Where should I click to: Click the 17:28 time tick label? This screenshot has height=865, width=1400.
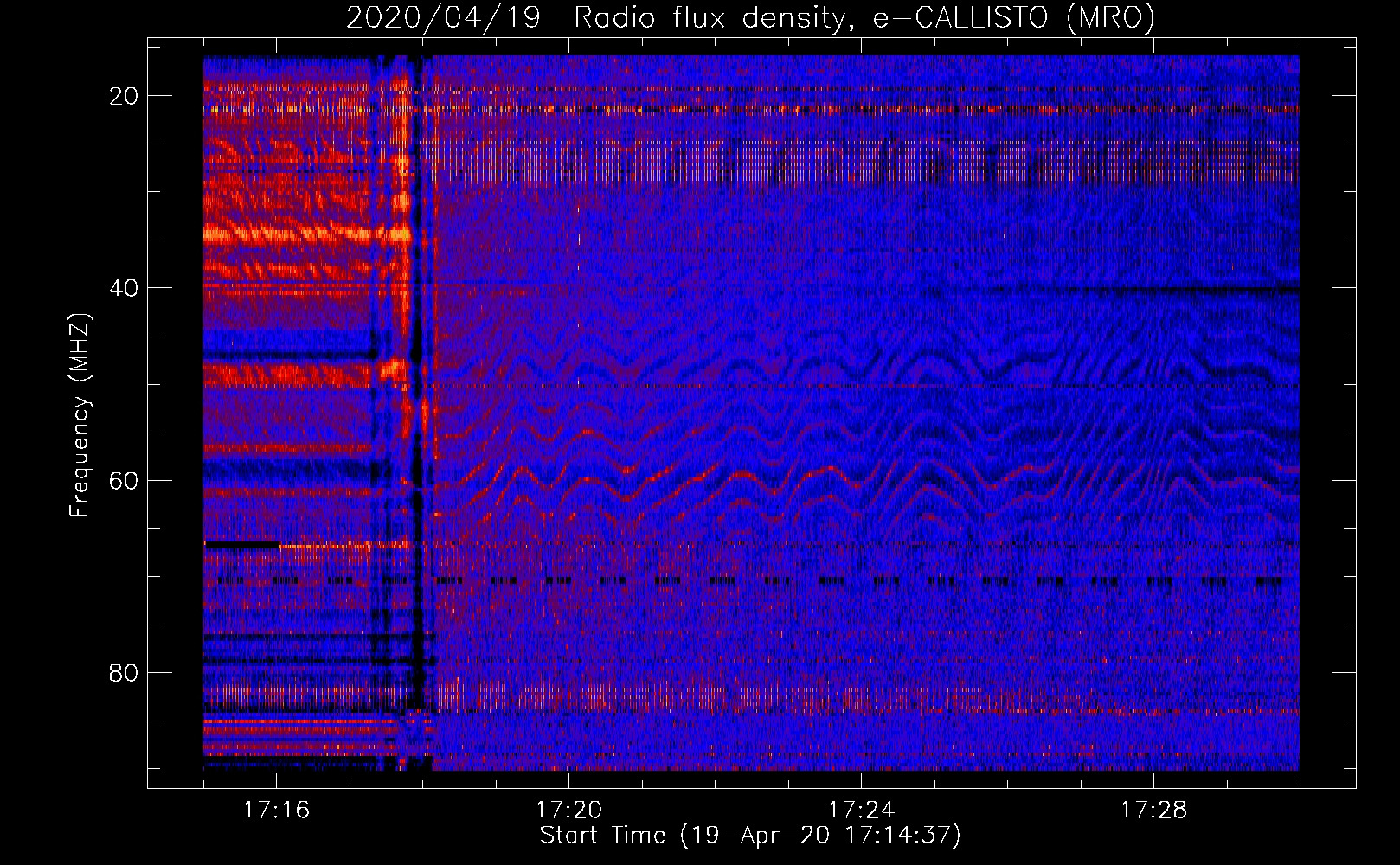point(1153,811)
